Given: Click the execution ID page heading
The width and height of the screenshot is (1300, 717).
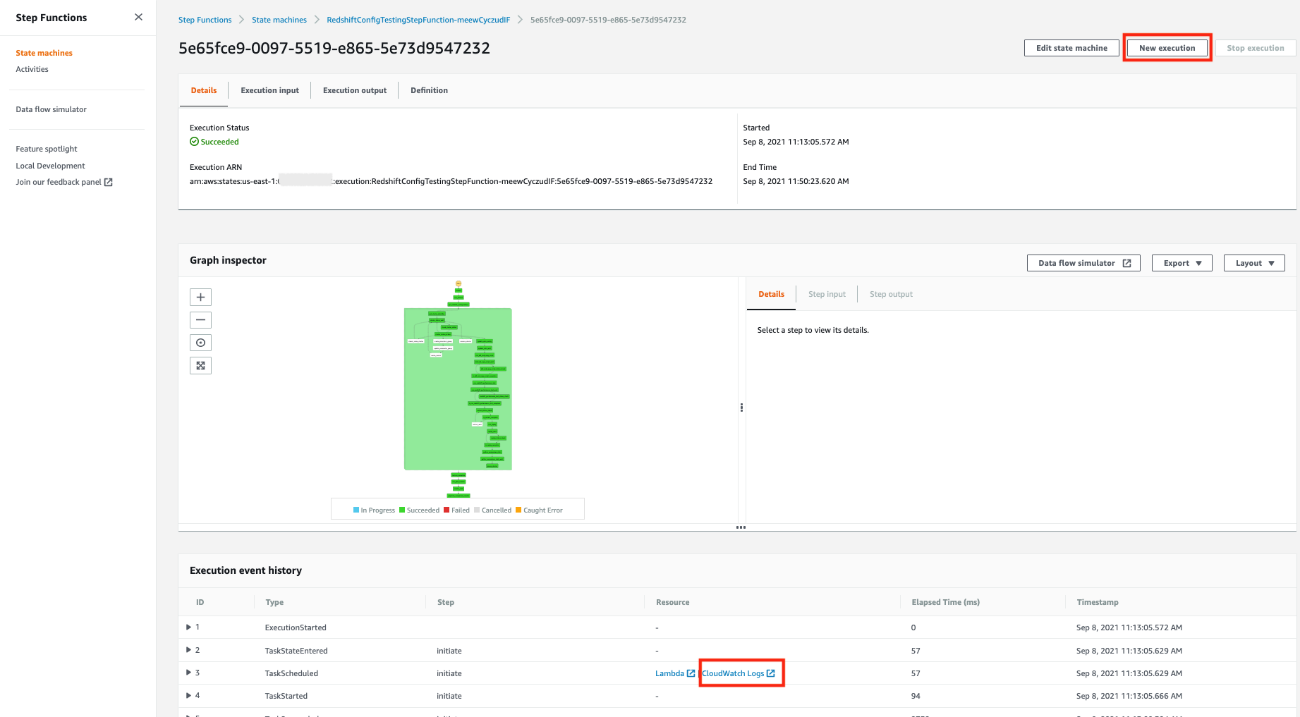Looking at the screenshot, I should pyautogui.click(x=334, y=48).
